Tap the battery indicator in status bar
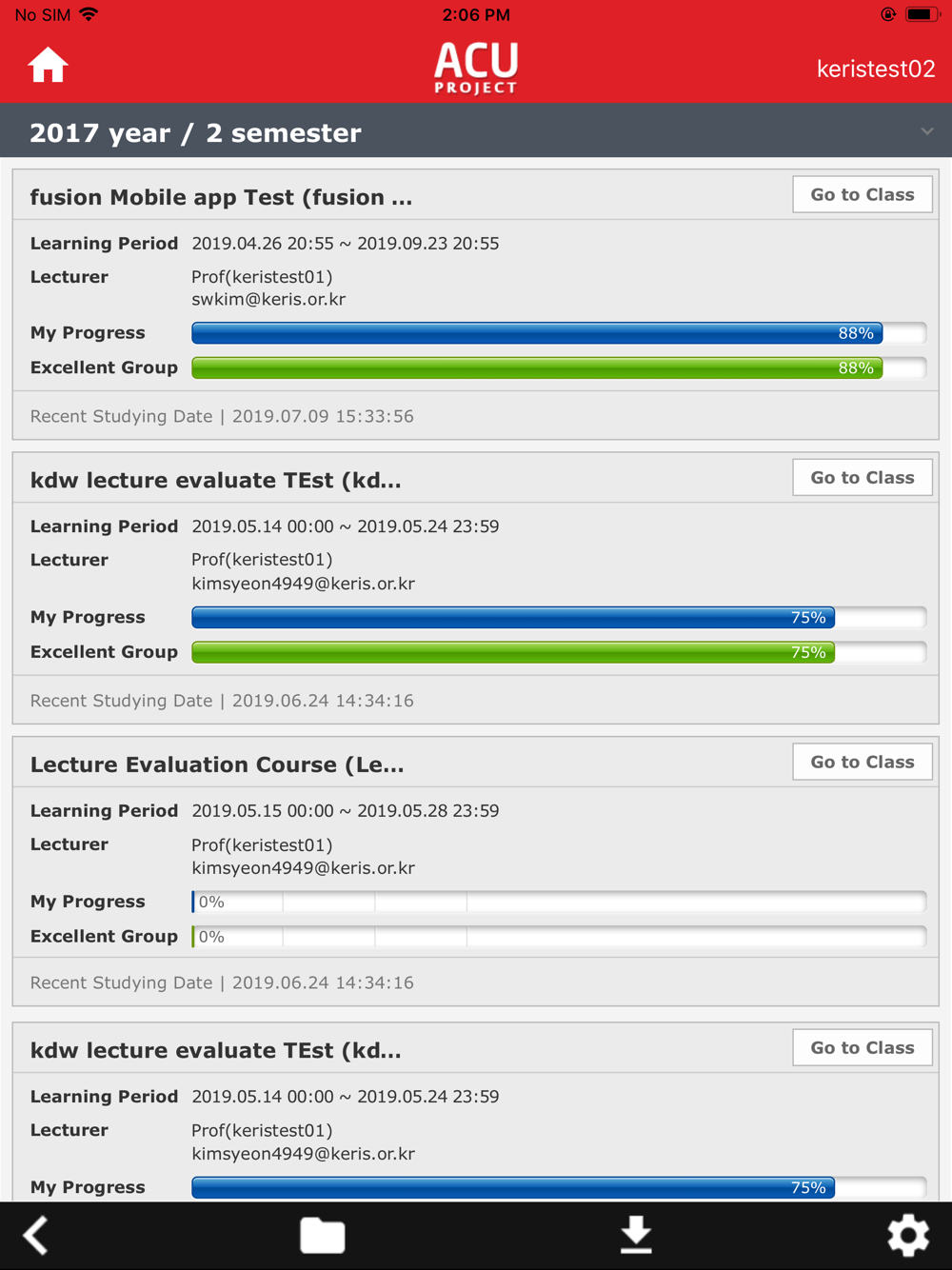Viewport: 952px width, 1270px height. [922, 14]
